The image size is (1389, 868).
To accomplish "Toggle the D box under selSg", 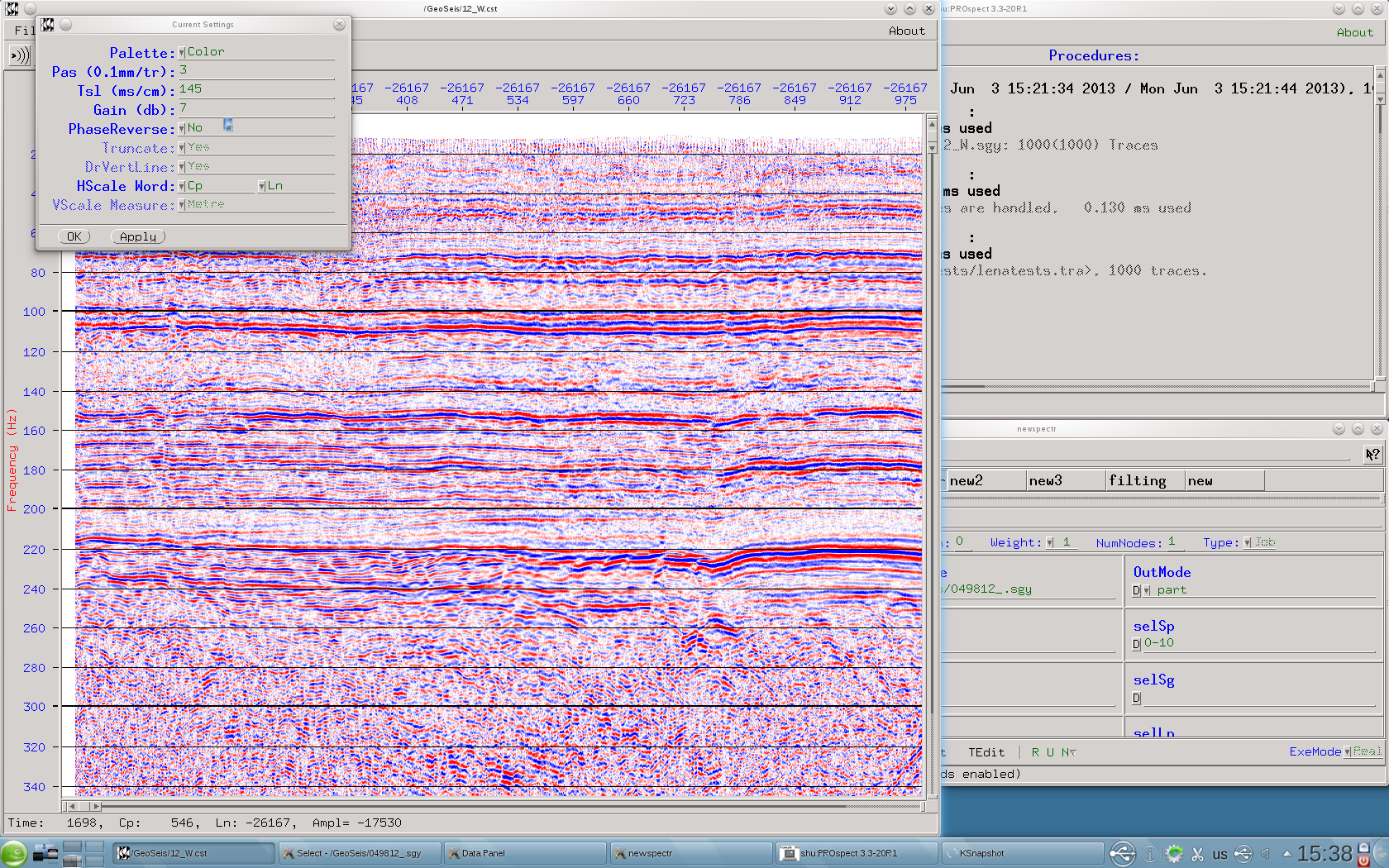I will click(1136, 699).
